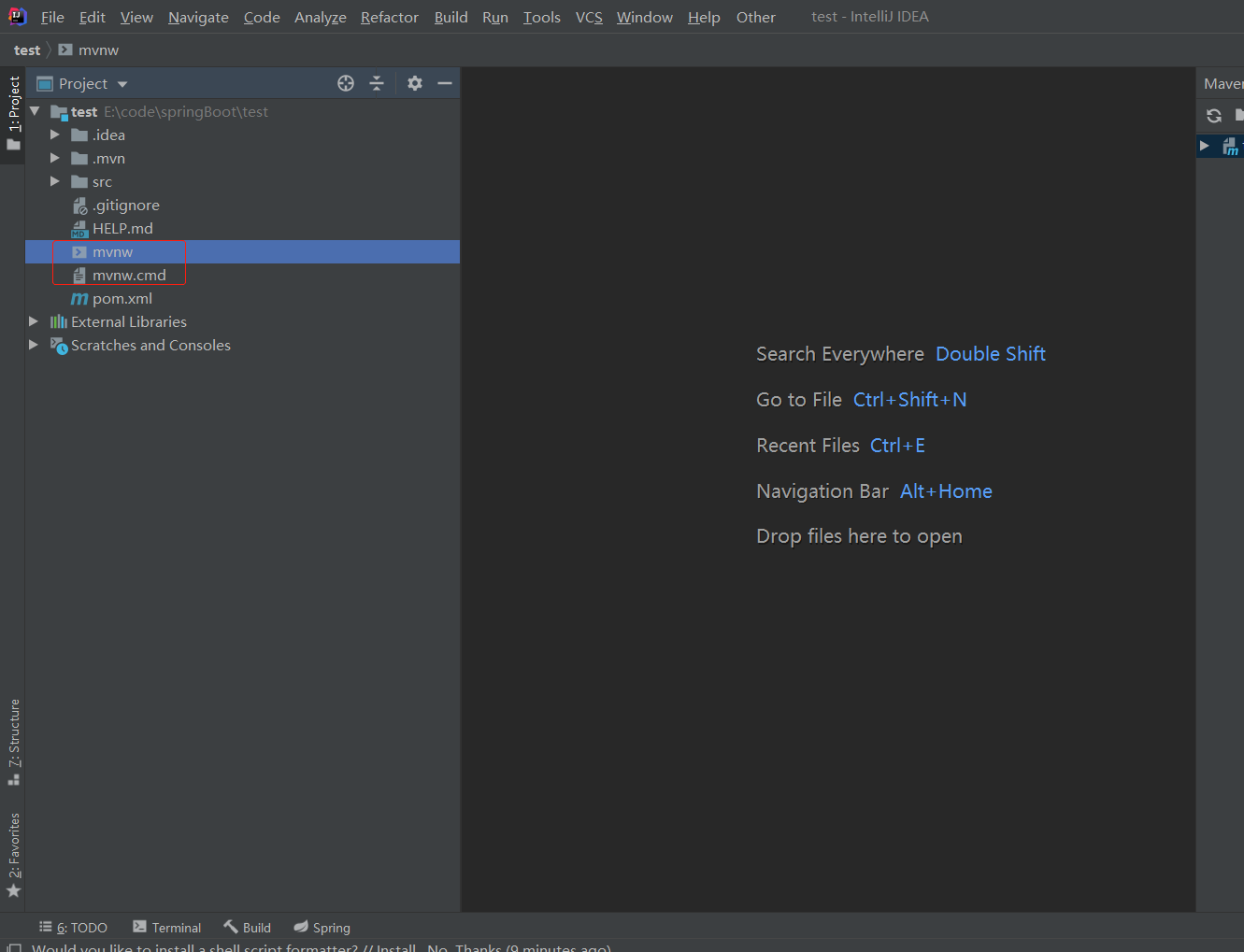Collapse the test root project node
The image size is (1244, 952).
point(36,111)
